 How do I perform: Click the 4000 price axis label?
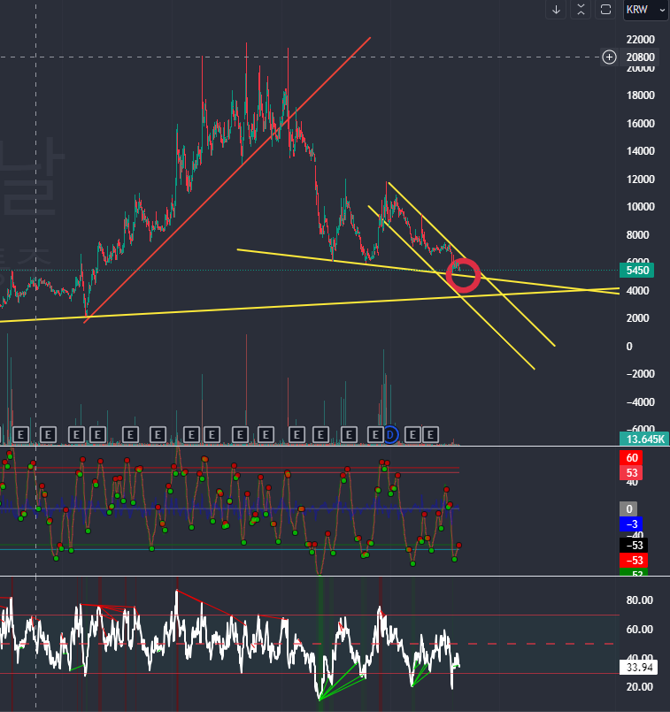[x=638, y=291]
